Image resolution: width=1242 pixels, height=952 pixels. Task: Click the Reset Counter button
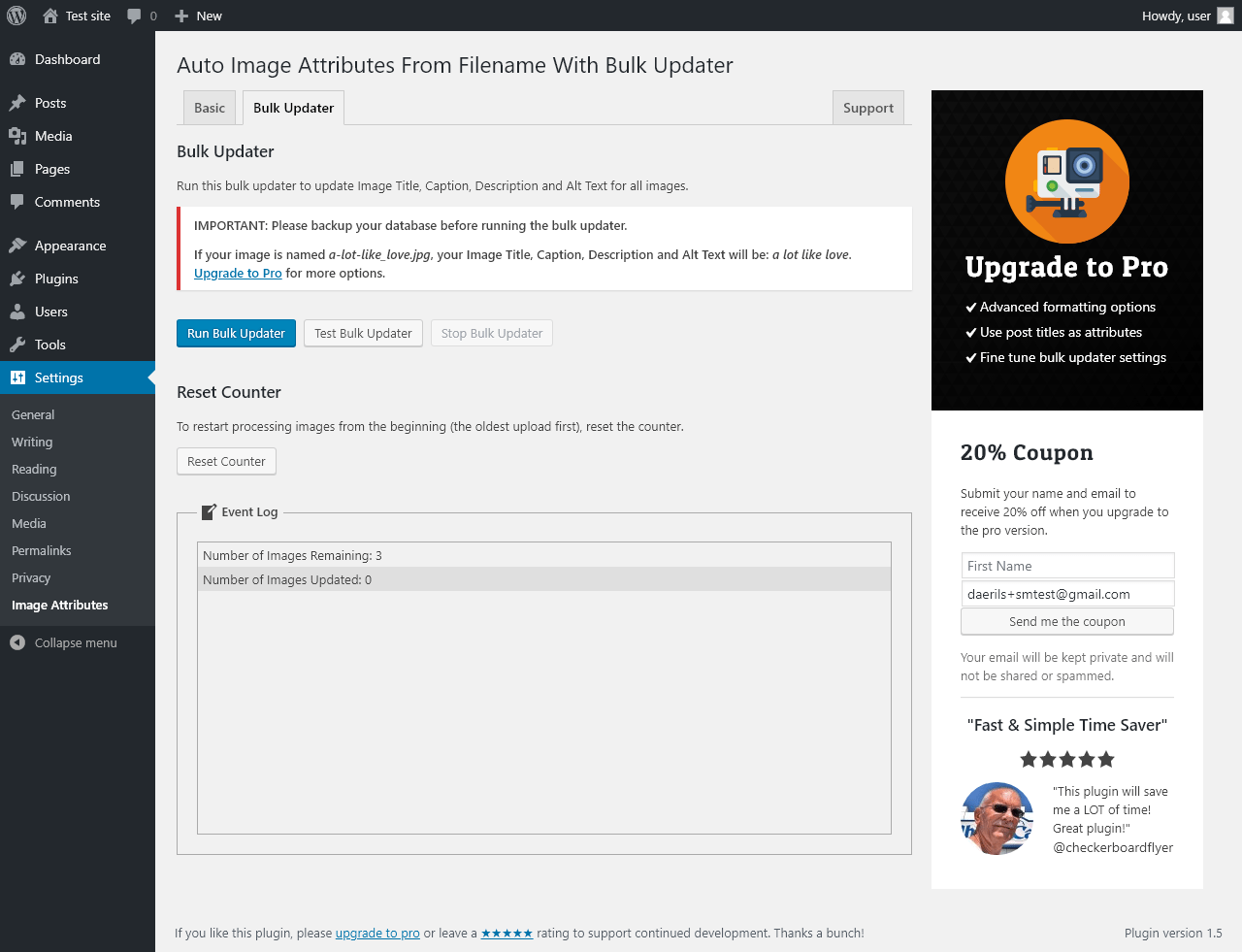[226, 461]
